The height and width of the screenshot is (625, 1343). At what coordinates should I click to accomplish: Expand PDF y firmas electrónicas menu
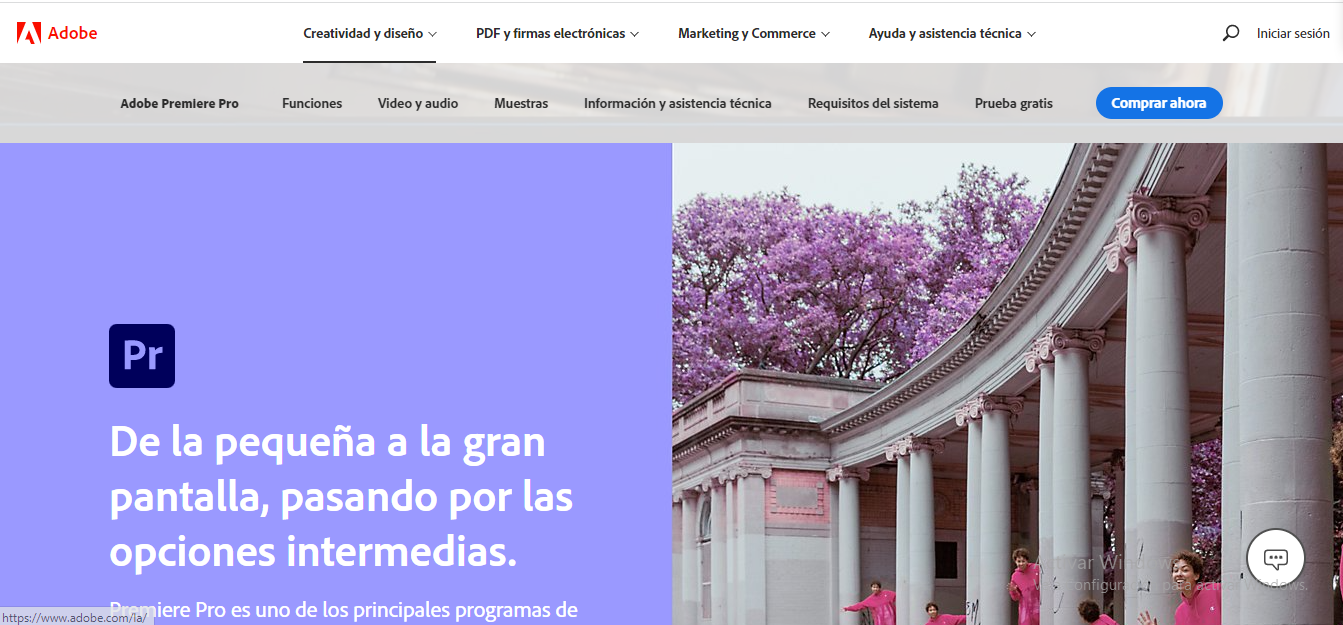pos(557,33)
